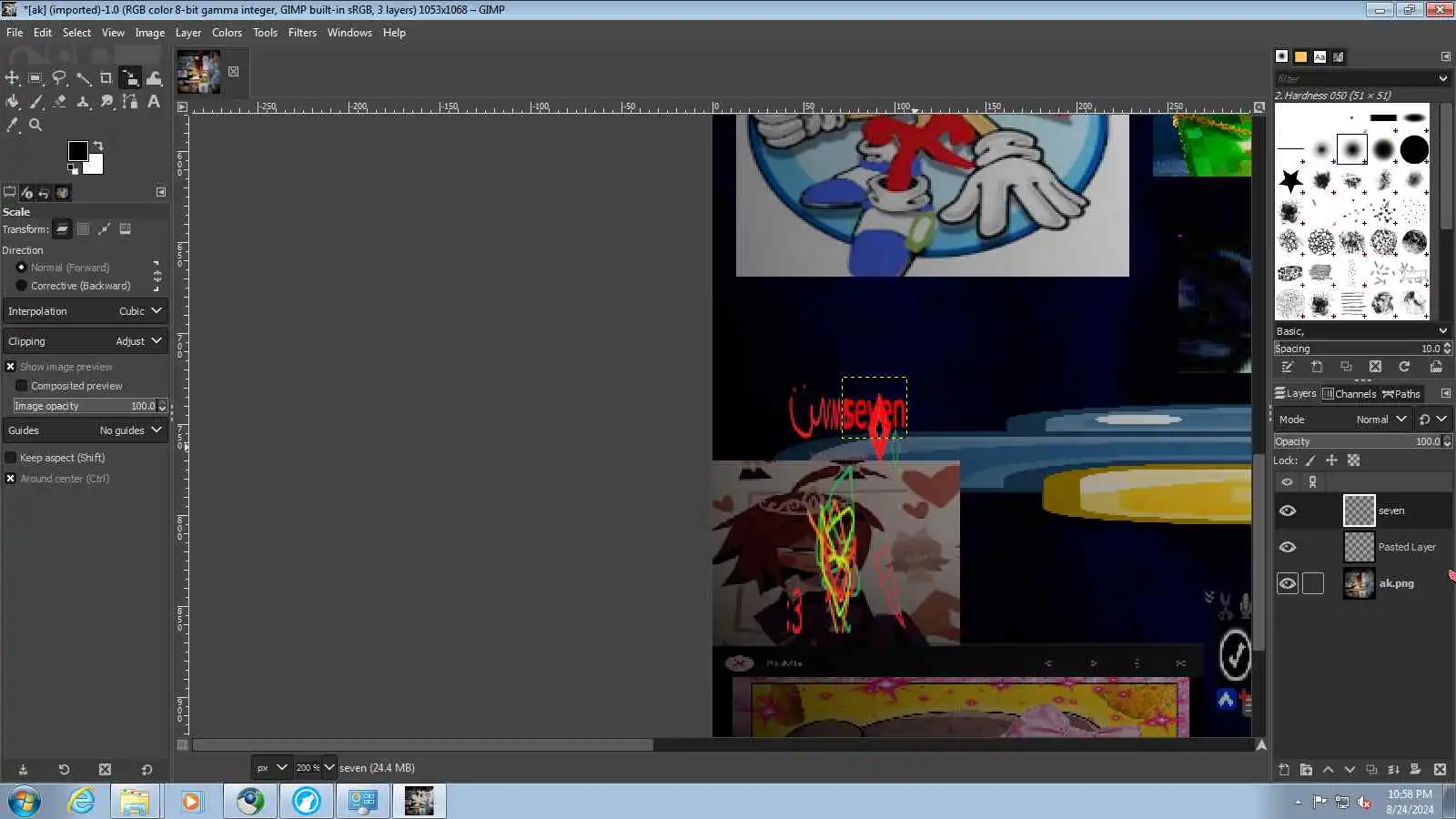Screen dimensions: 1456x819
Task: Open Internet Explorer from the taskbar
Action: point(82,802)
